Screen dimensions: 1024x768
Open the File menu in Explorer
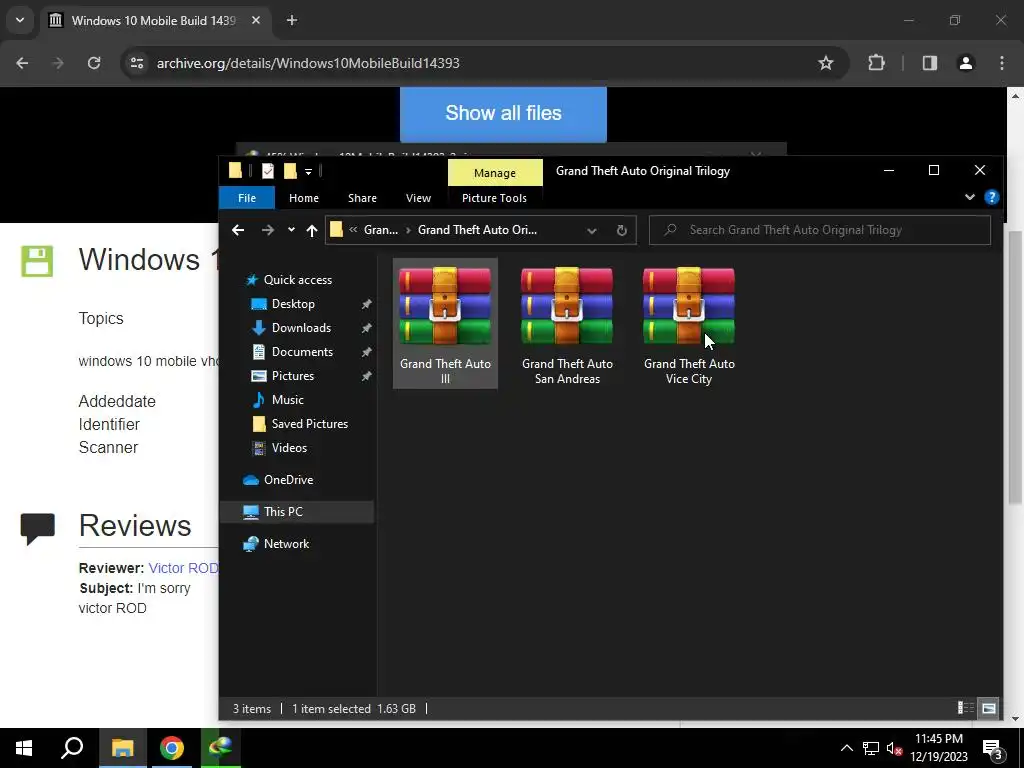pos(247,198)
